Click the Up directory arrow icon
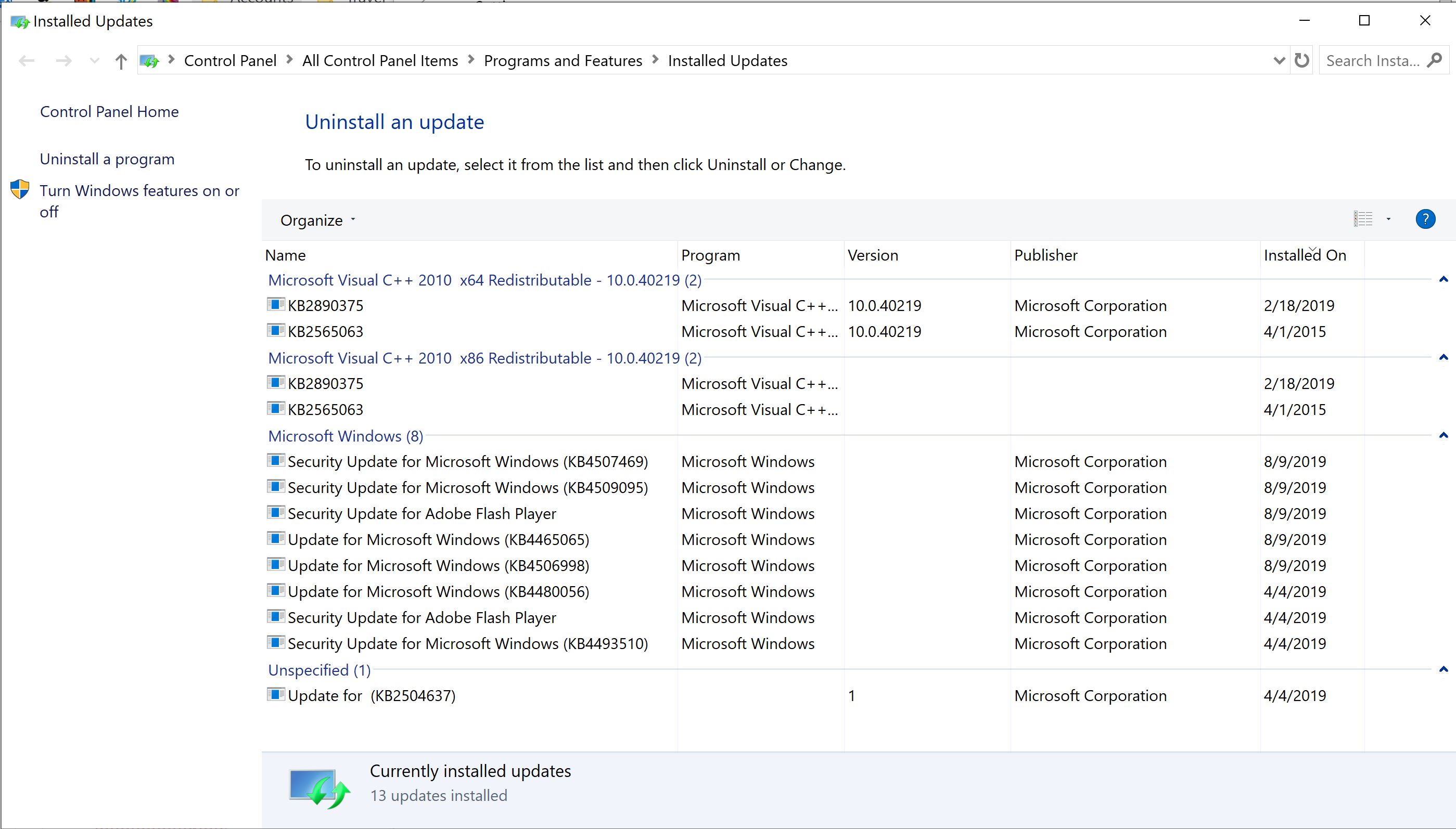This screenshot has width=1456, height=829. pyautogui.click(x=120, y=61)
